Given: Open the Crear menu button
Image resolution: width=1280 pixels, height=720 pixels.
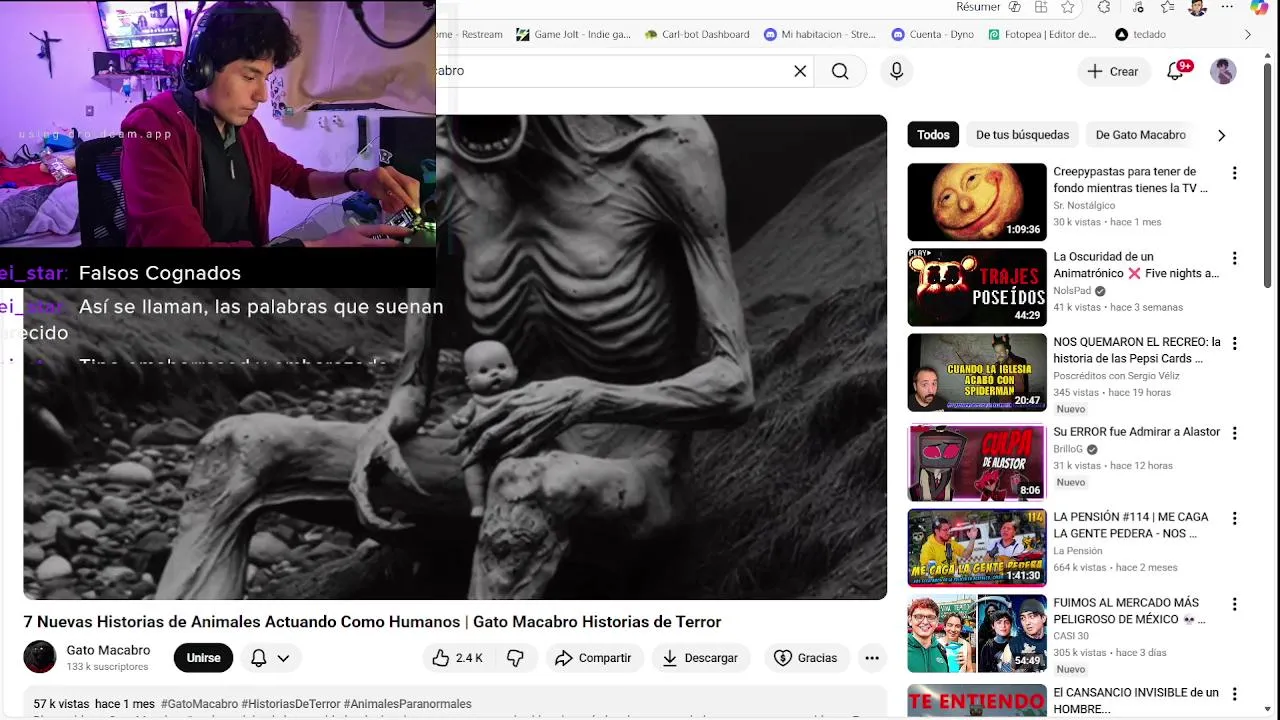Looking at the screenshot, I should [x=1113, y=71].
